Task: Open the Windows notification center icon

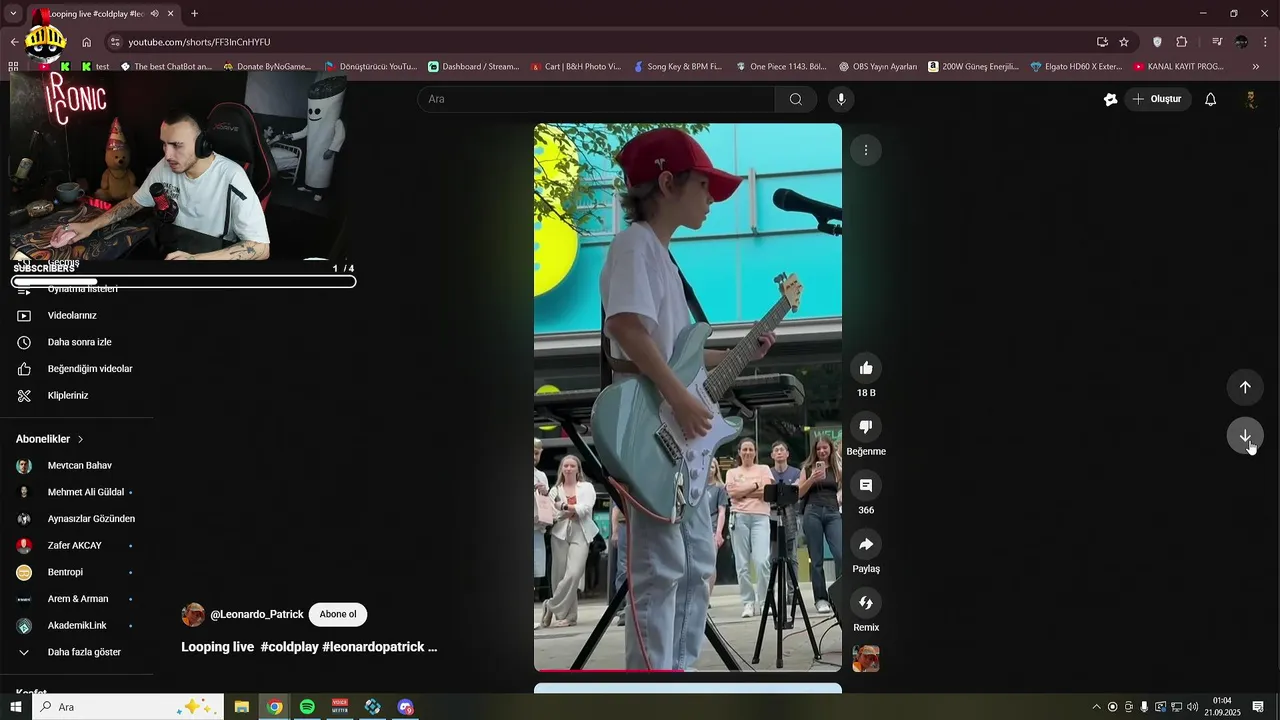Action: pyautogui.click(x=1258, y=707)
